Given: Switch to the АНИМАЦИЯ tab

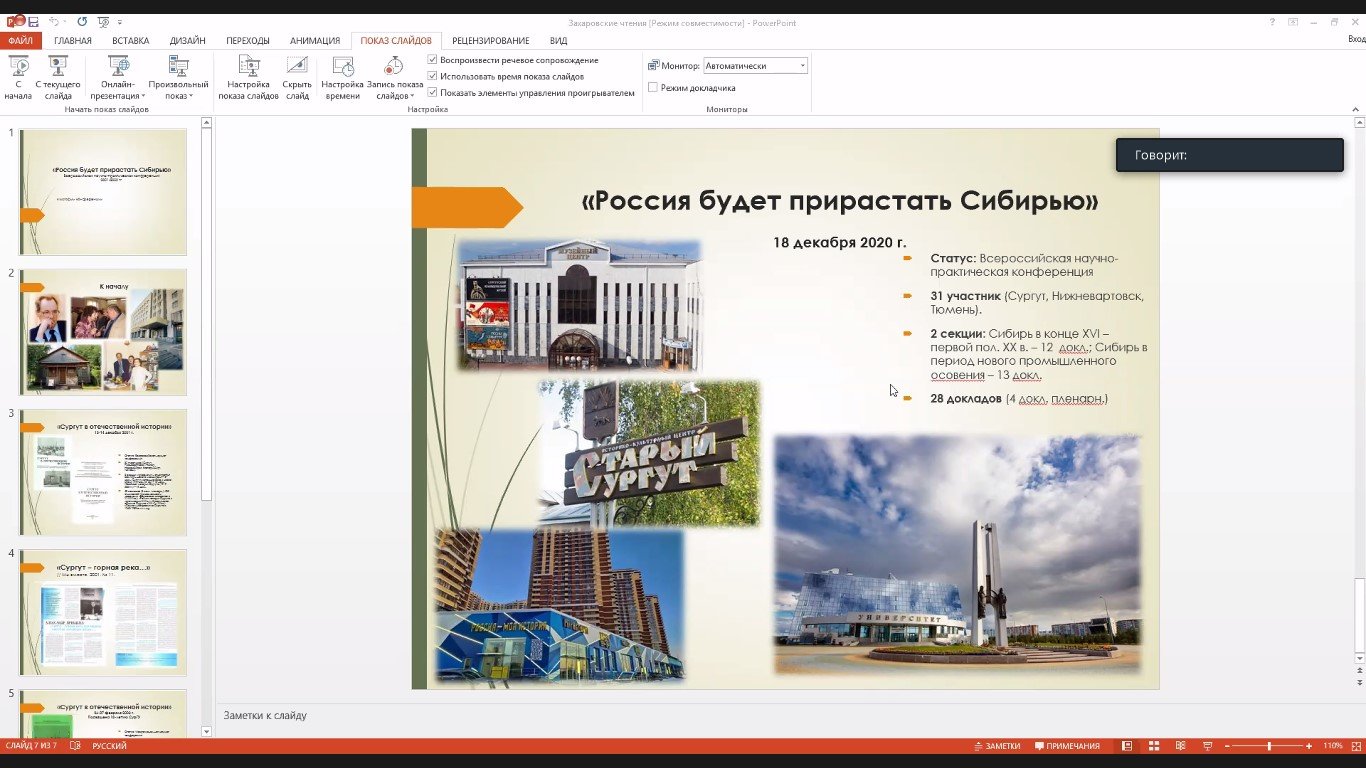Looking at the screenshot, I should click(315, 41).
